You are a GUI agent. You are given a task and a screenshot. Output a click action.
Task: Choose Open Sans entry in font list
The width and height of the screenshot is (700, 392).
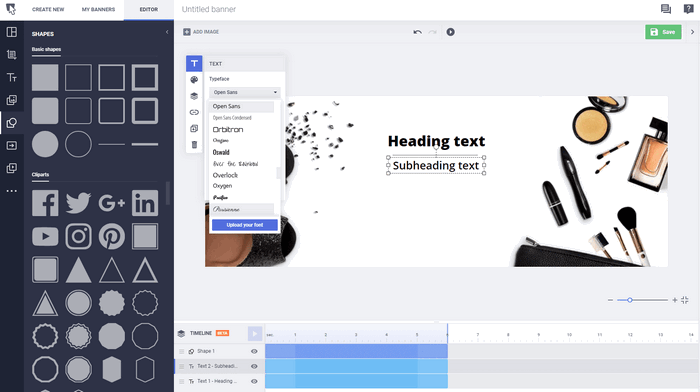click(x=242, y=106)
